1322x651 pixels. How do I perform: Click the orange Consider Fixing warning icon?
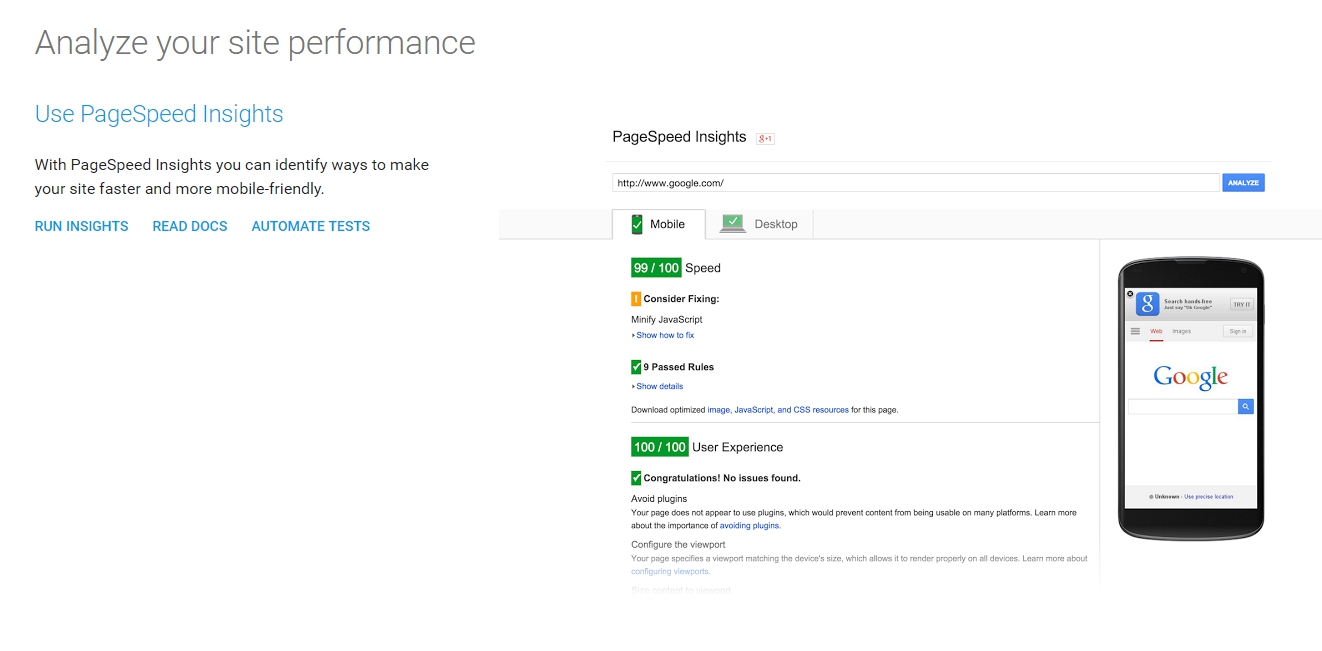coord(636,298)
